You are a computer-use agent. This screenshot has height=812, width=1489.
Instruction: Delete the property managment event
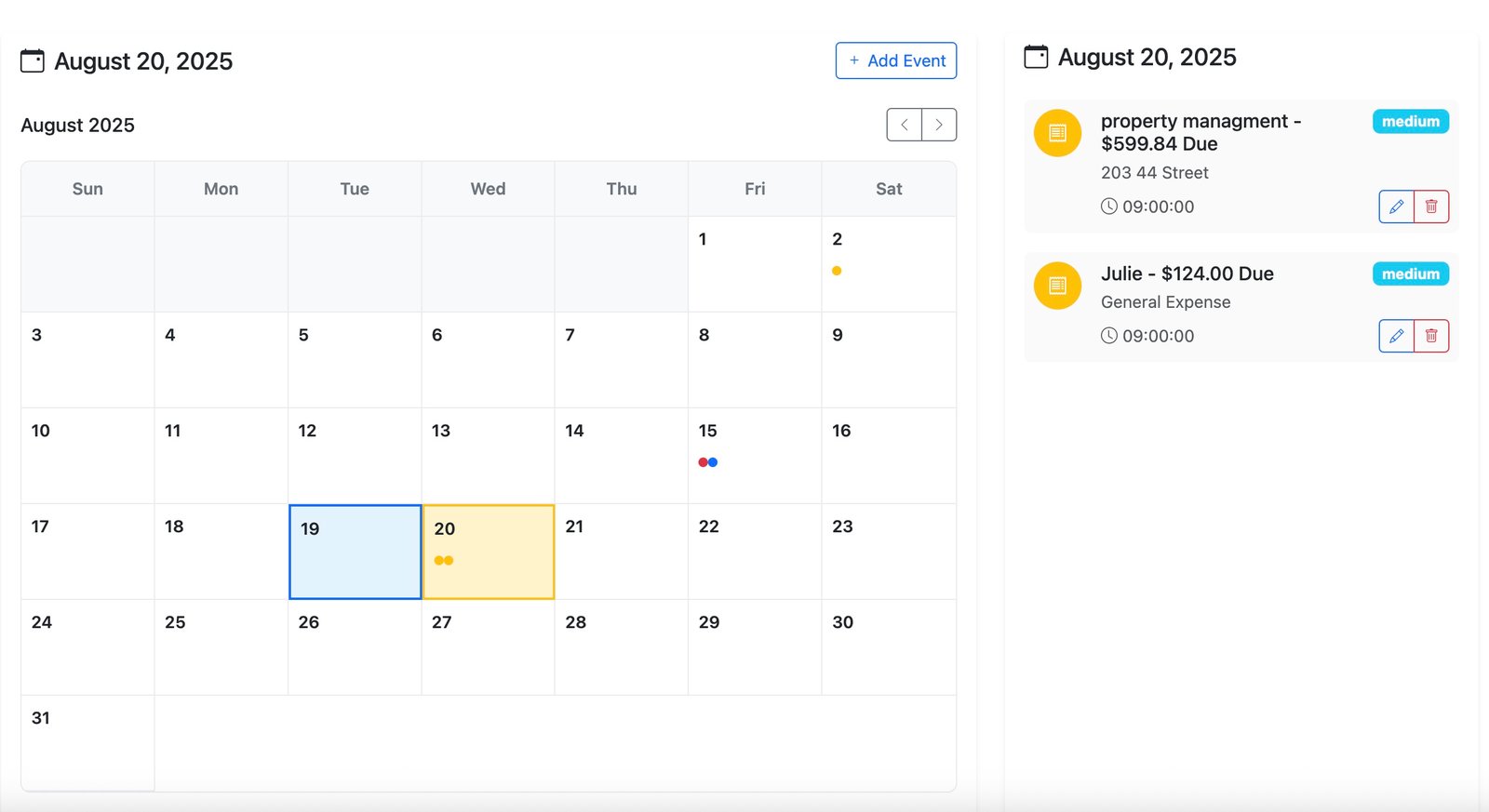pos(1431,206)
